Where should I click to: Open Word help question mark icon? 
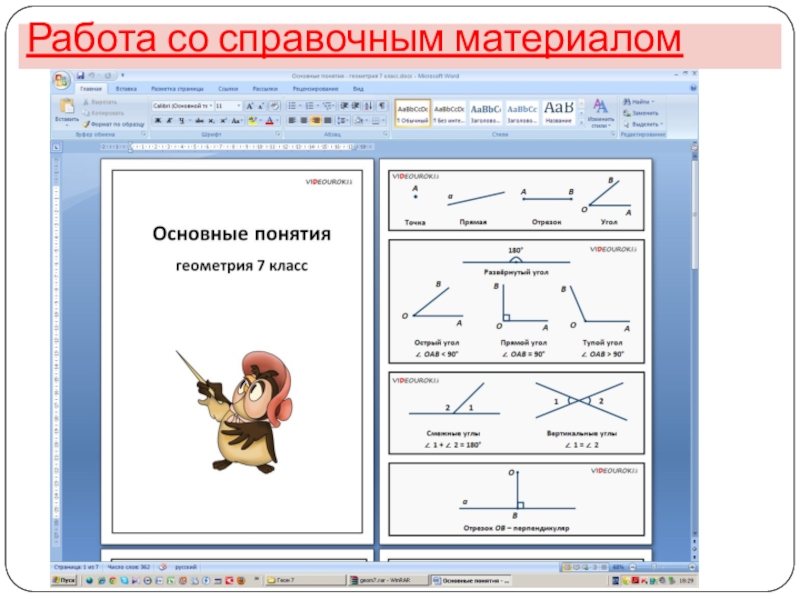[693, 88]
